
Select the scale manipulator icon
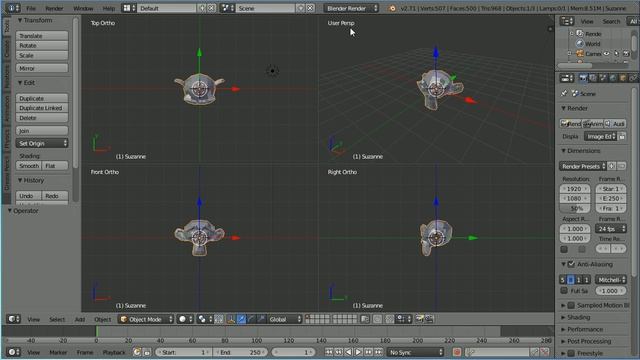pyautogui.click(x=261, y=319)
